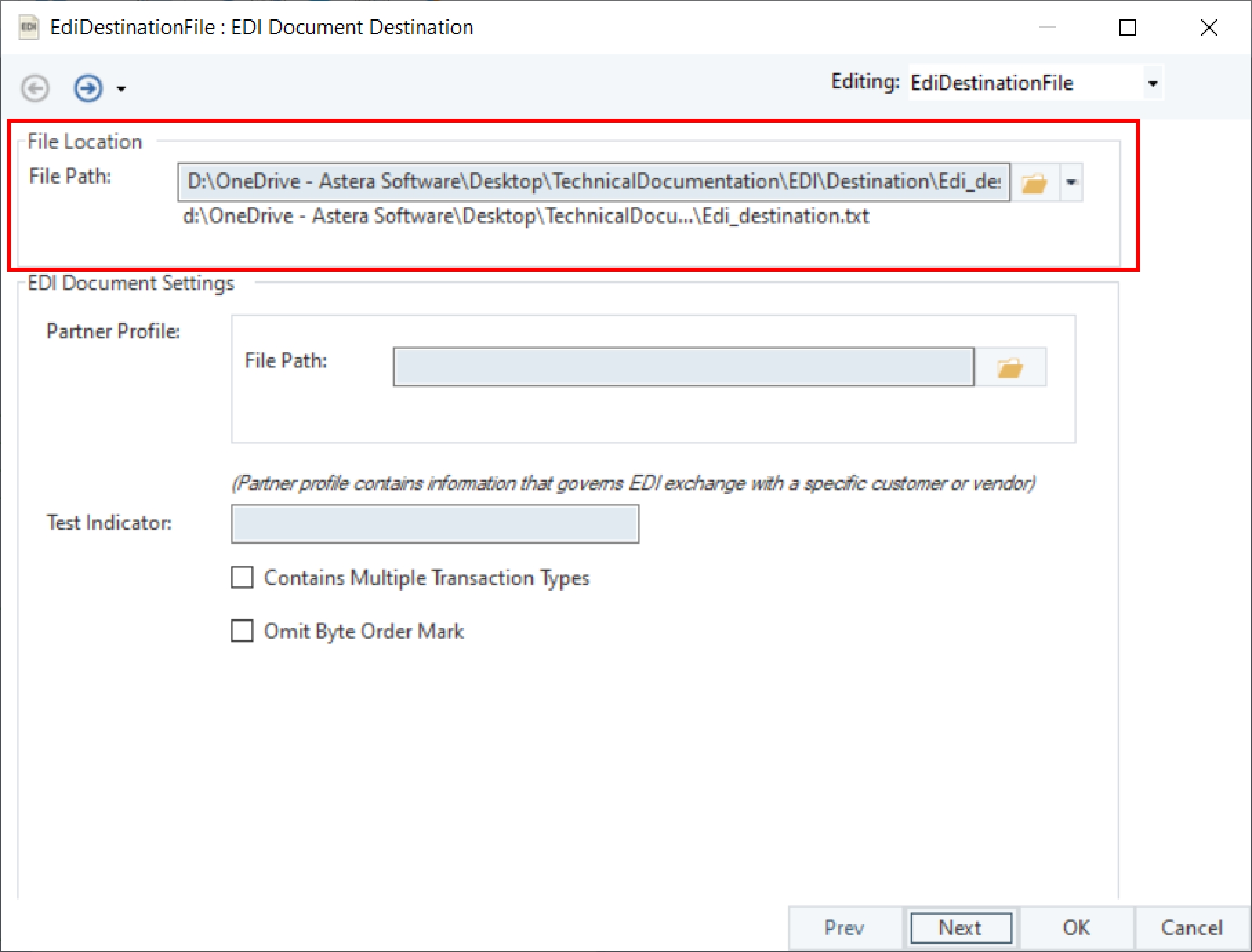
Task: Open the forward arrow history dropdown
Action: click(x=121, y=89)
